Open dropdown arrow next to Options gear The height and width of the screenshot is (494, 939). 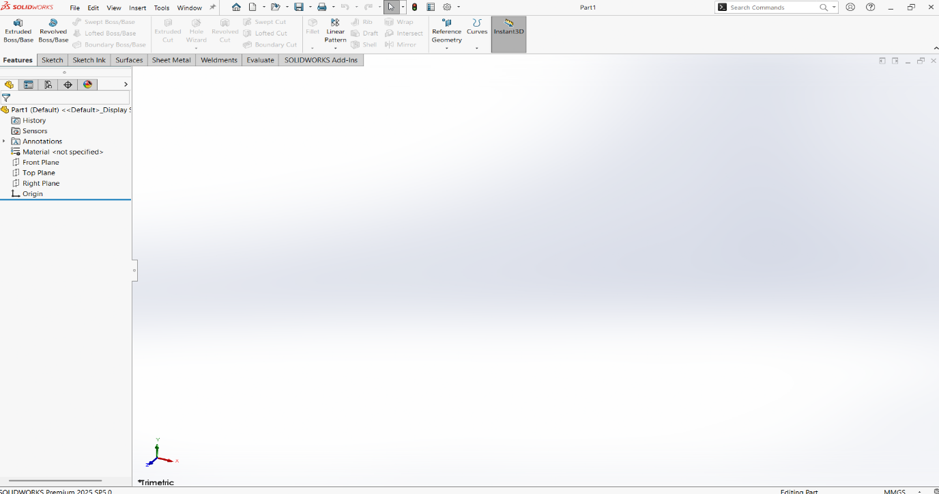point(459,7)
